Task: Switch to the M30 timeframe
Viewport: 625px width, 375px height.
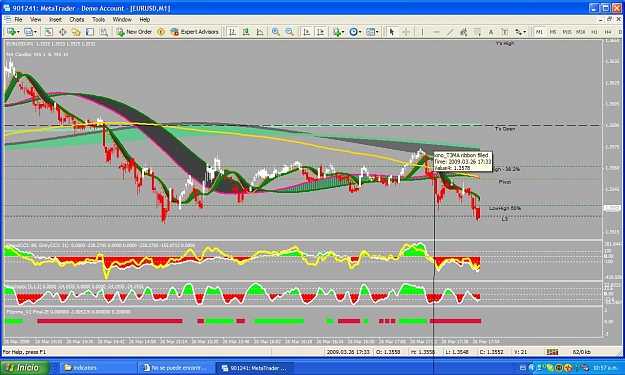Action: (580, 32)
